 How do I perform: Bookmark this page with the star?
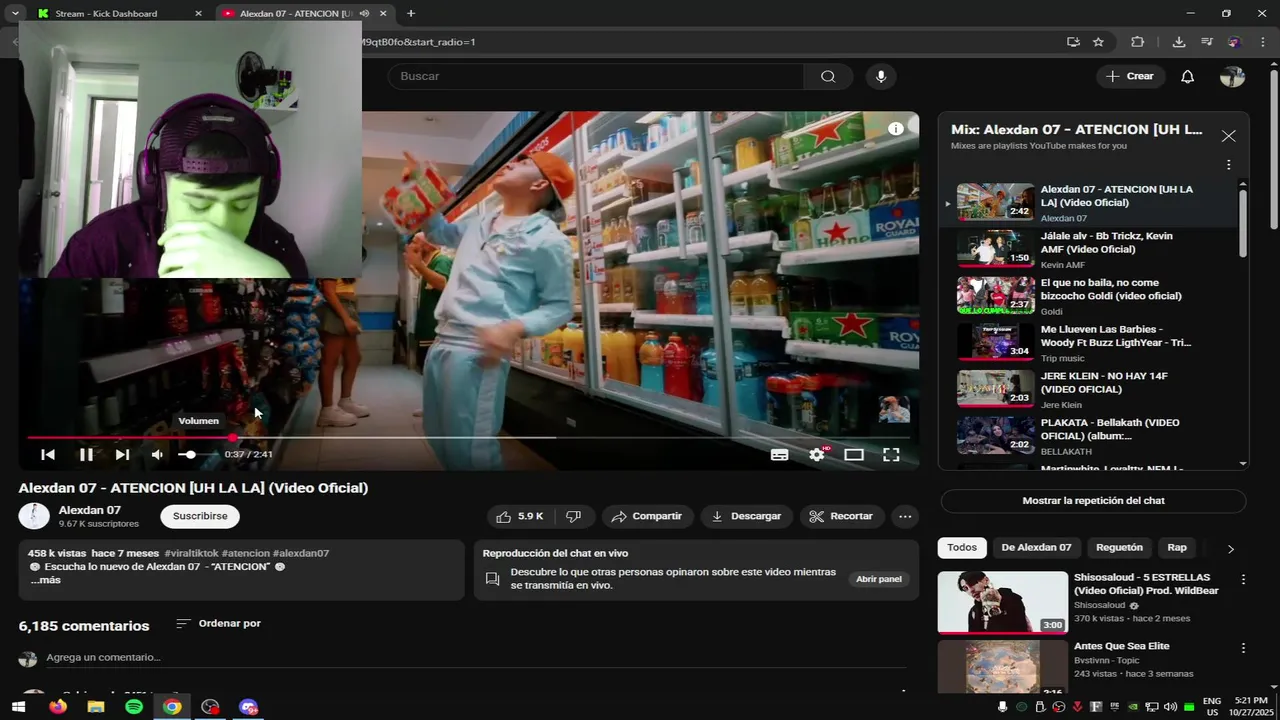click(1098, 42)
